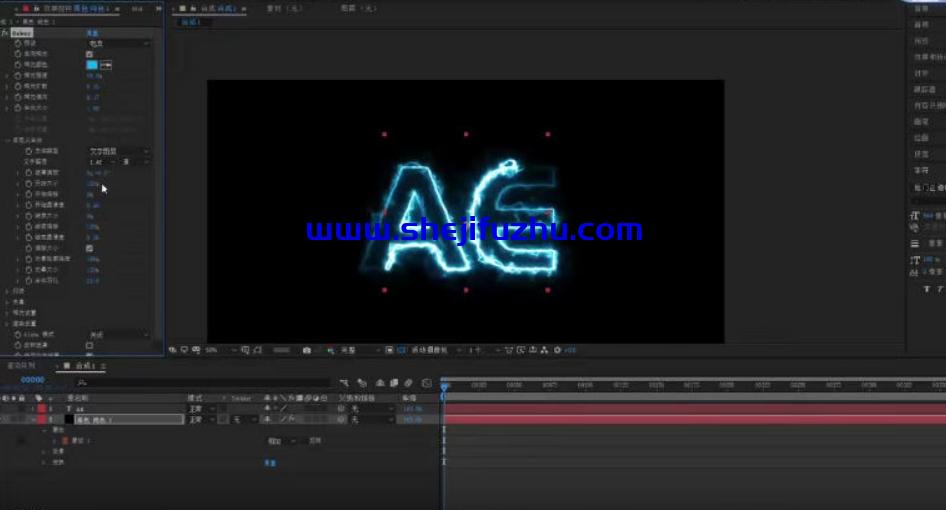Toggle the fx switch on the solid layer row

click(x=291, y=419)
